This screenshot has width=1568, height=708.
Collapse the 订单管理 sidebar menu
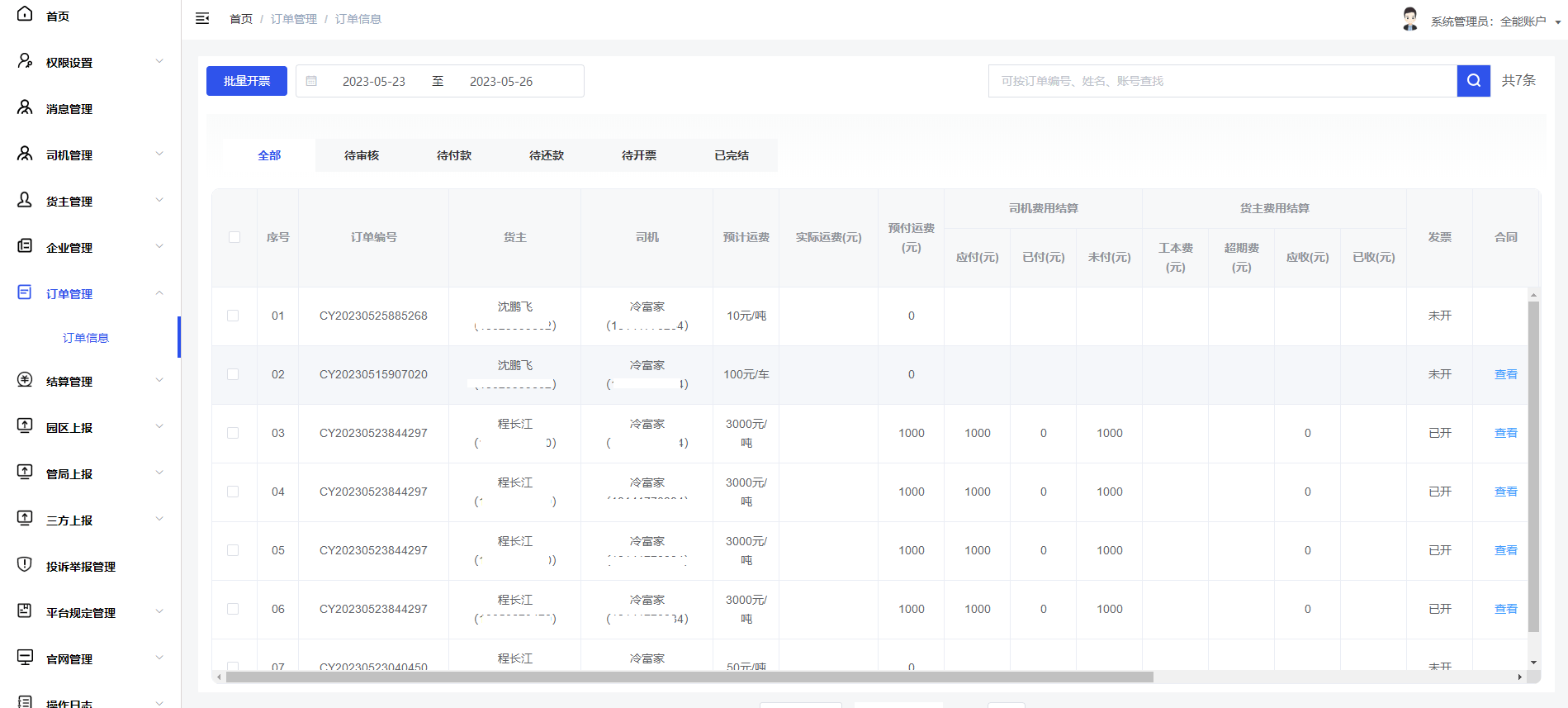coord(159,293)
